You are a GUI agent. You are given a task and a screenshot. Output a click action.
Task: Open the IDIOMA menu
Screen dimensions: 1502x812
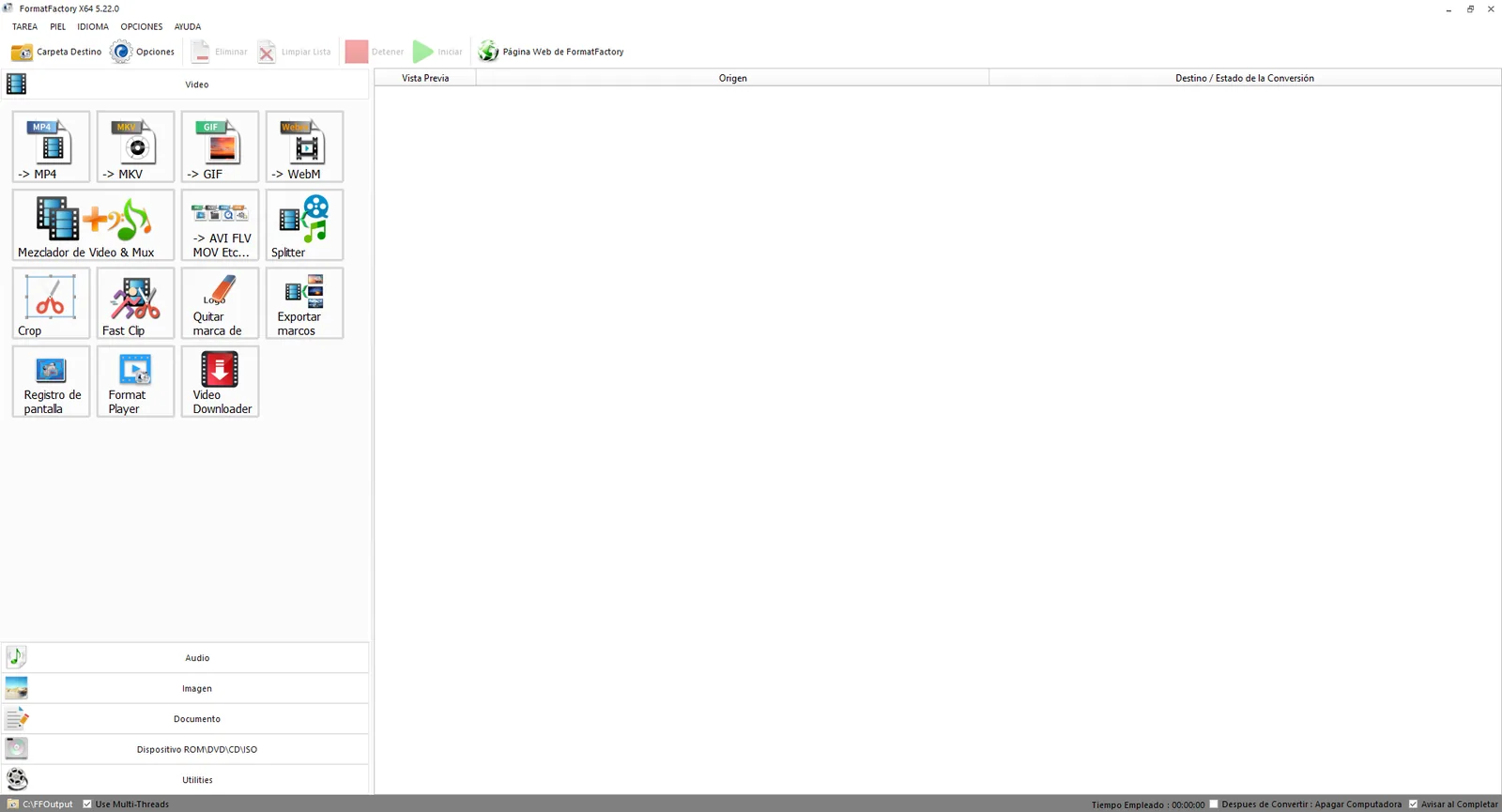pyautogui.click(x=93, y=26)
